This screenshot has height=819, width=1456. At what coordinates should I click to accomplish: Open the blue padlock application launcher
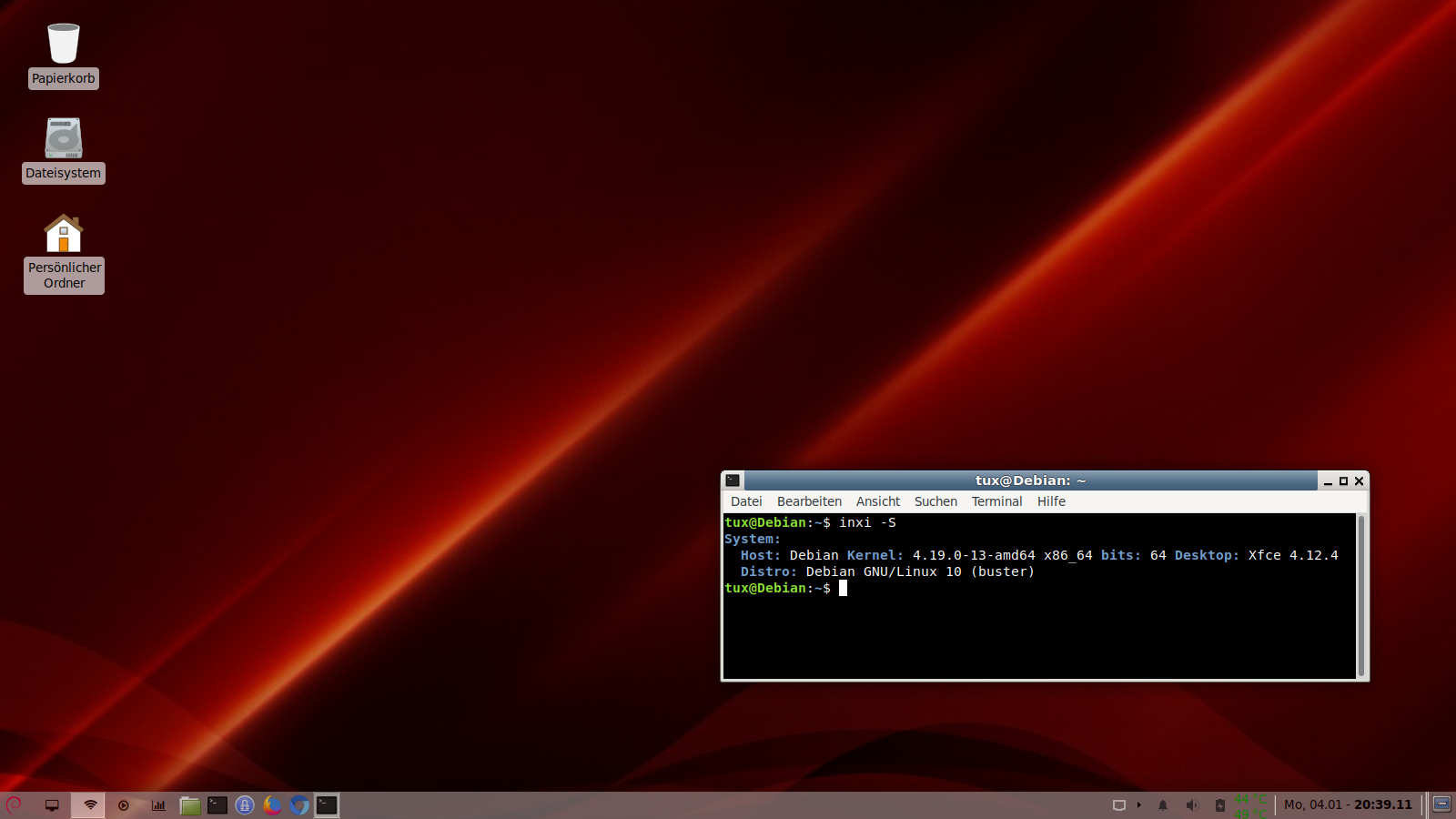click(245, 805)
